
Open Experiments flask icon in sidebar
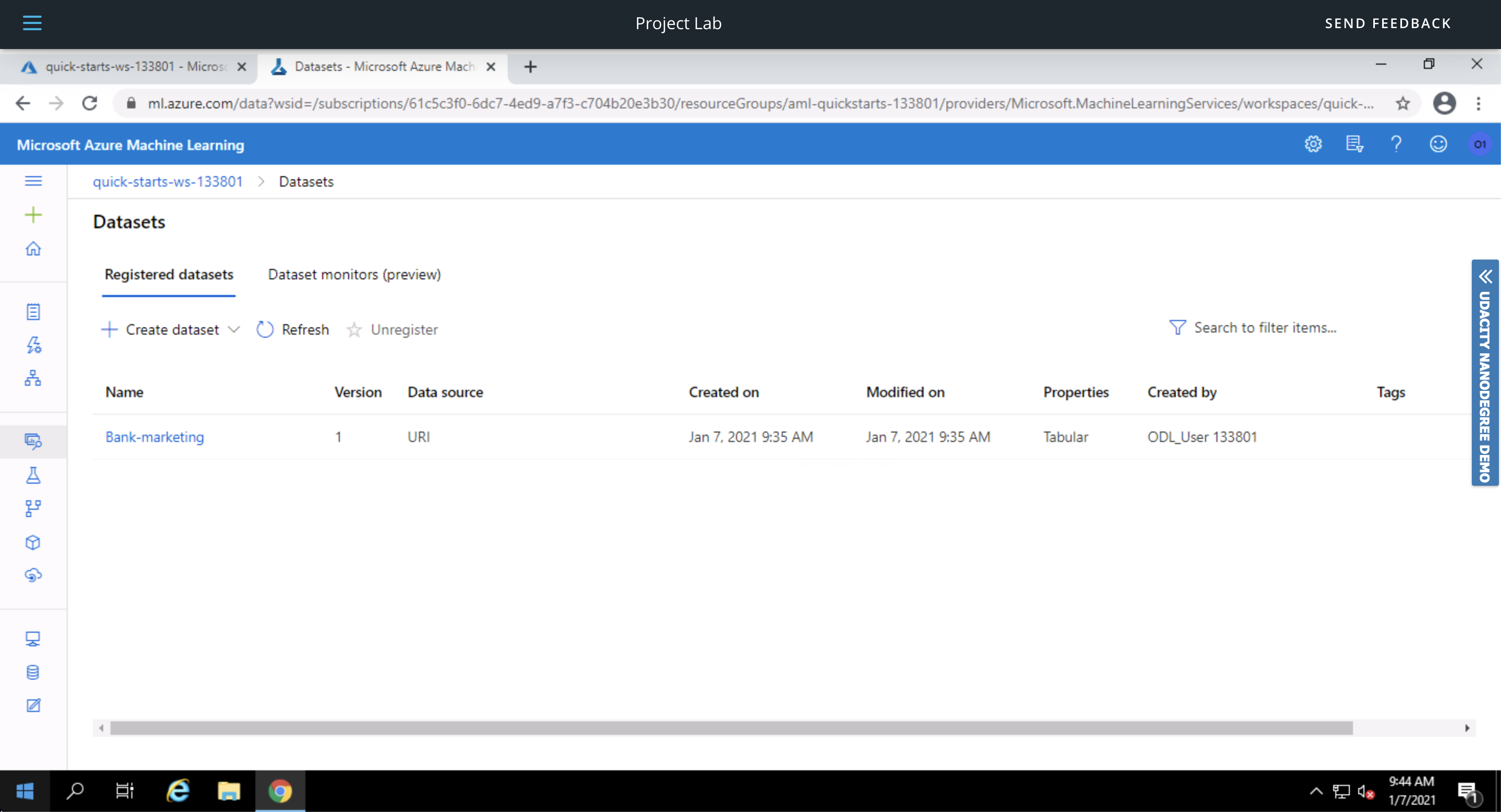tap(33, 475)
